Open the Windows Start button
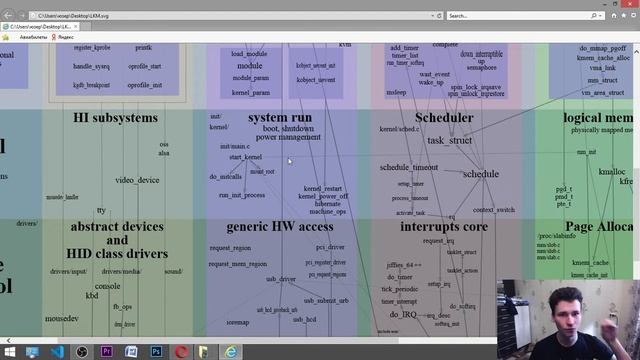This screenshot has height=360, width=640. pos(9,351)
